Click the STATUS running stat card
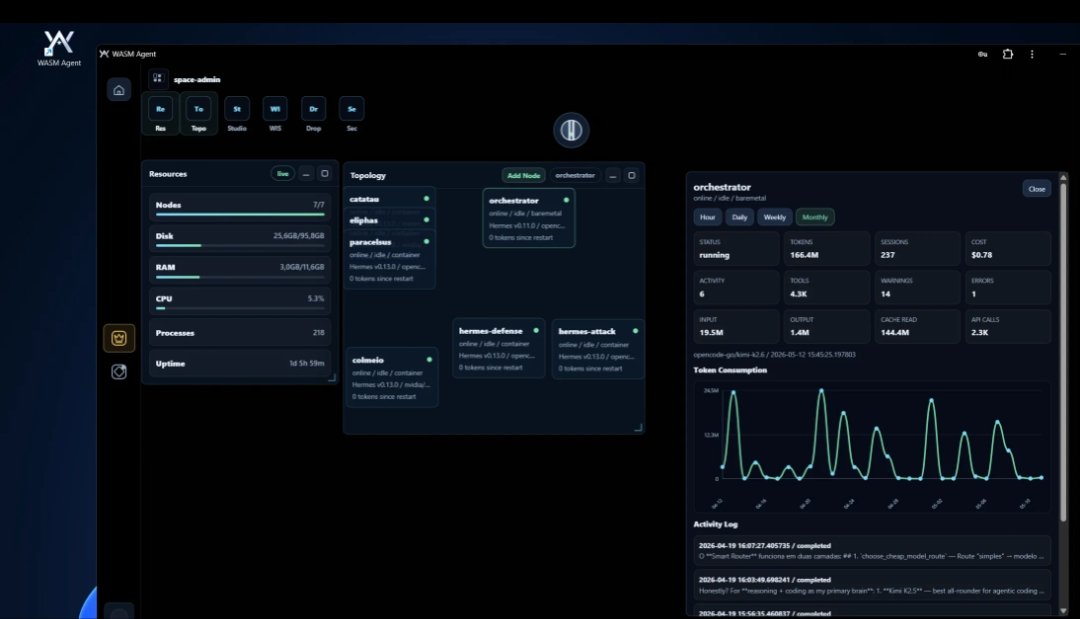Image resolution: width=1080 pixels, height=619 pixels. [x=736, y=249]
